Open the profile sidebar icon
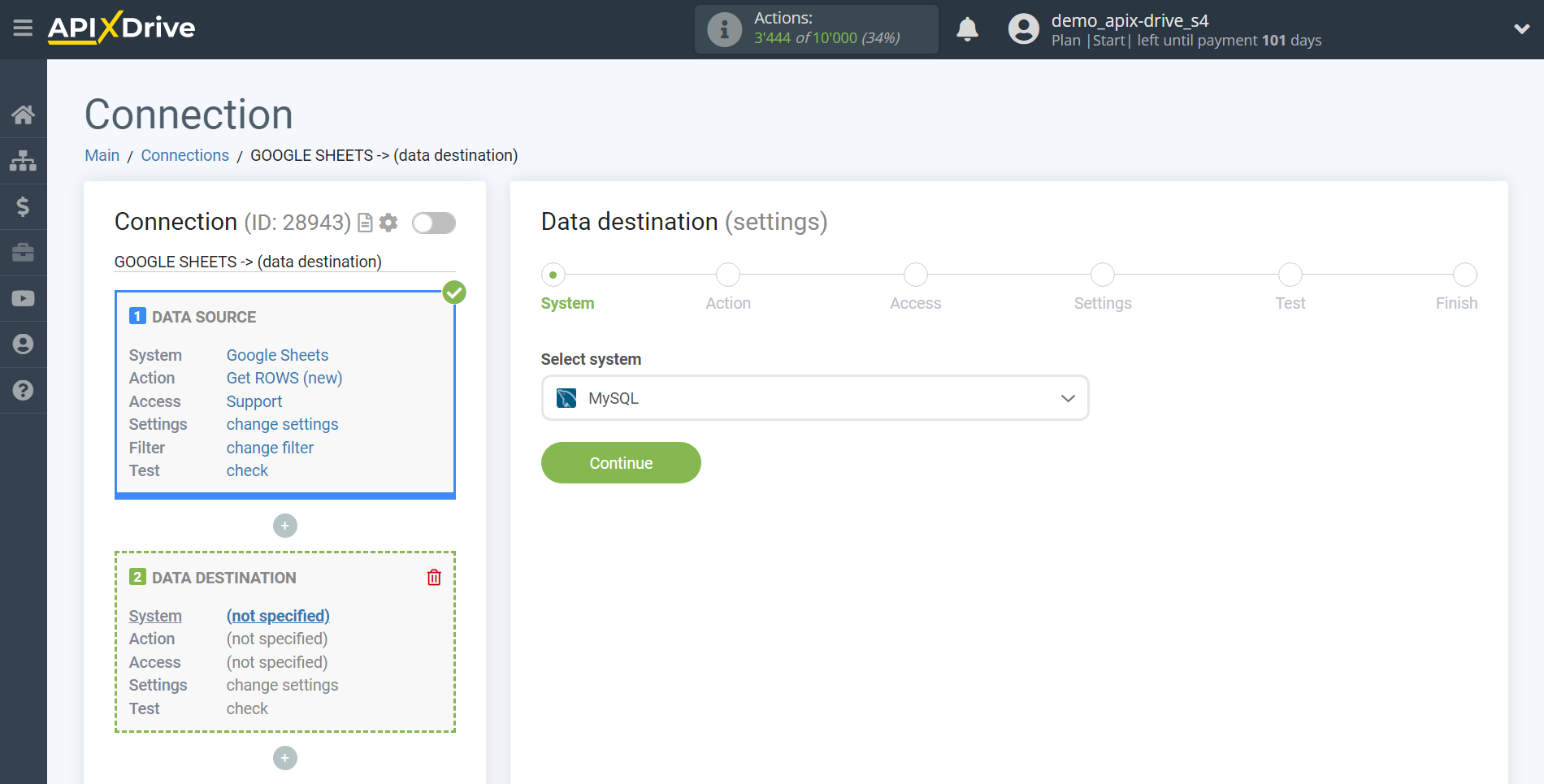This screenshot has width=1544, height=784. [23, 344]
